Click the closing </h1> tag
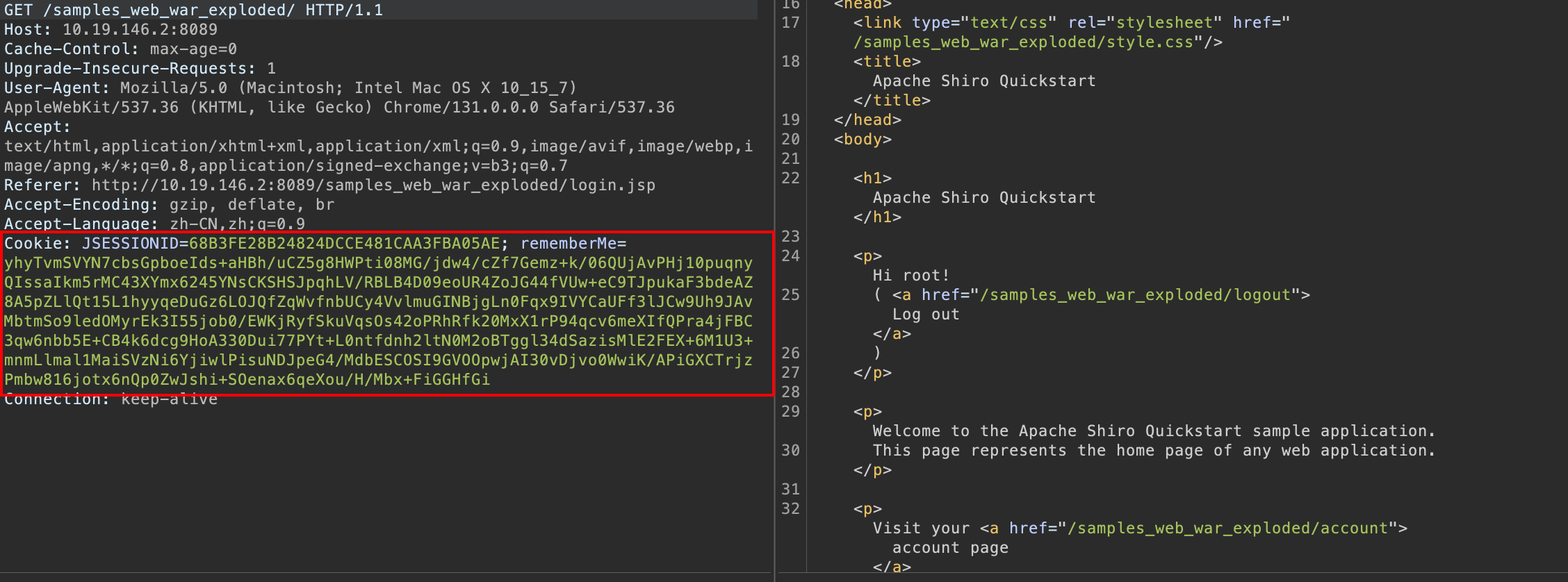This screenshot has width=1568, height=582. click(878, 217)
